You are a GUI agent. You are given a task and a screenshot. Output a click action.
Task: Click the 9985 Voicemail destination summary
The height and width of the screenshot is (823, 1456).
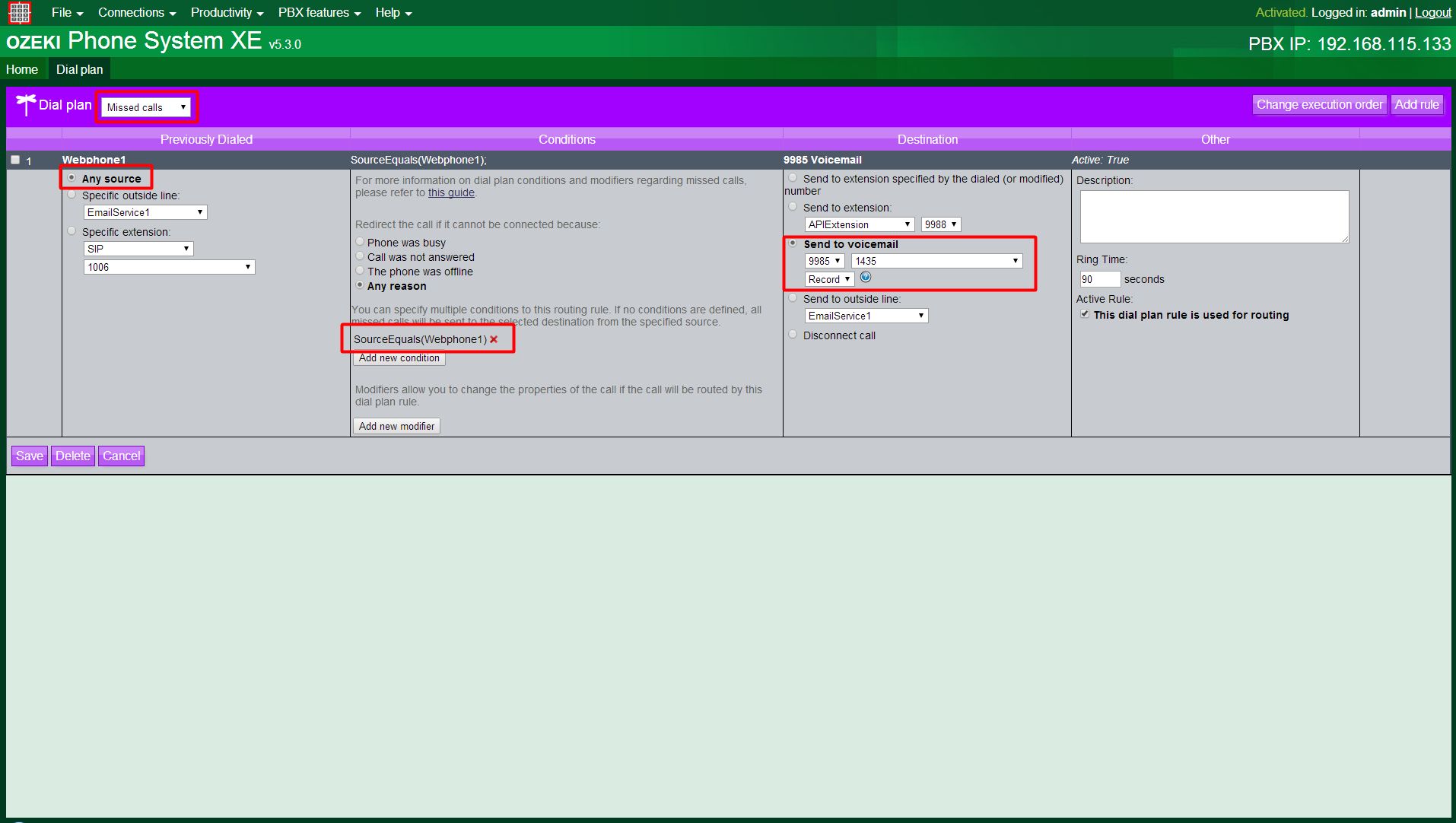(822, 160)
